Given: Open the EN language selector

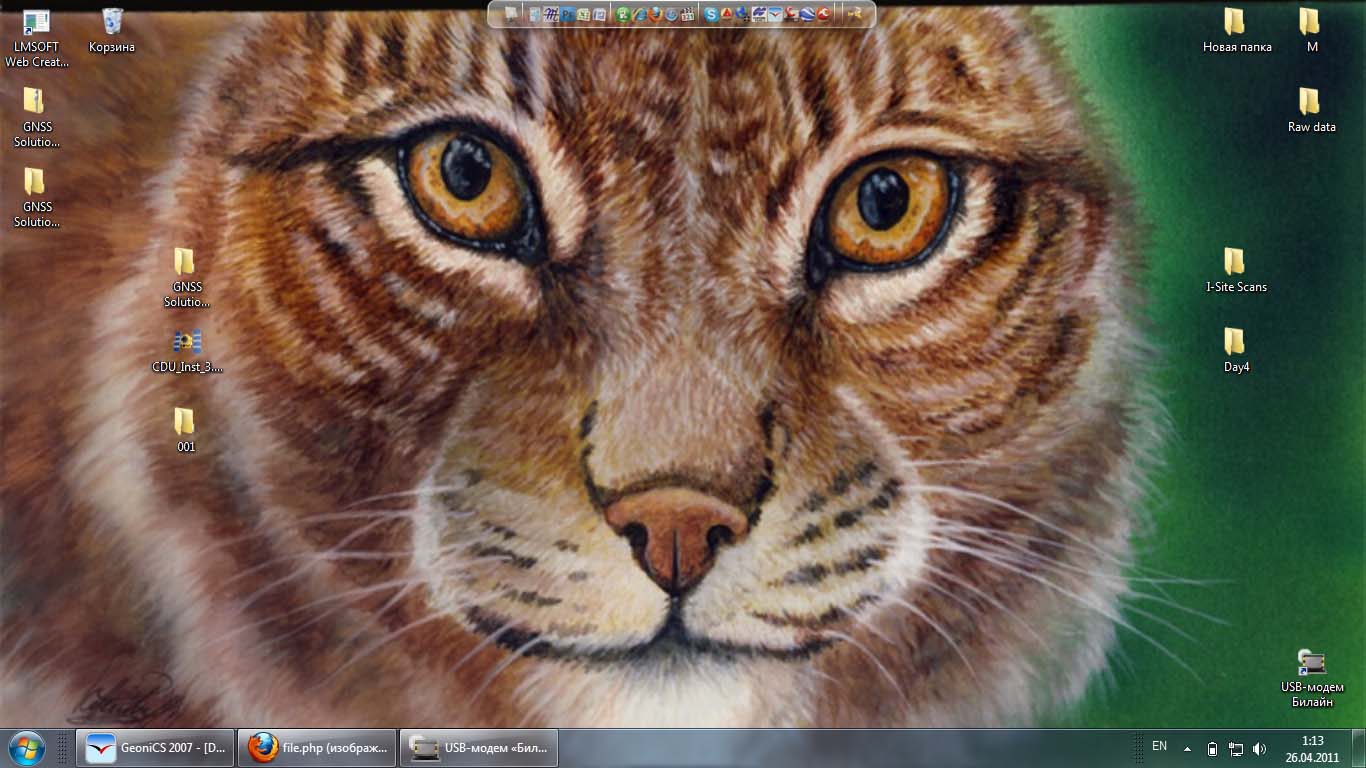Looking at the screenshot, I should 1159,746.
